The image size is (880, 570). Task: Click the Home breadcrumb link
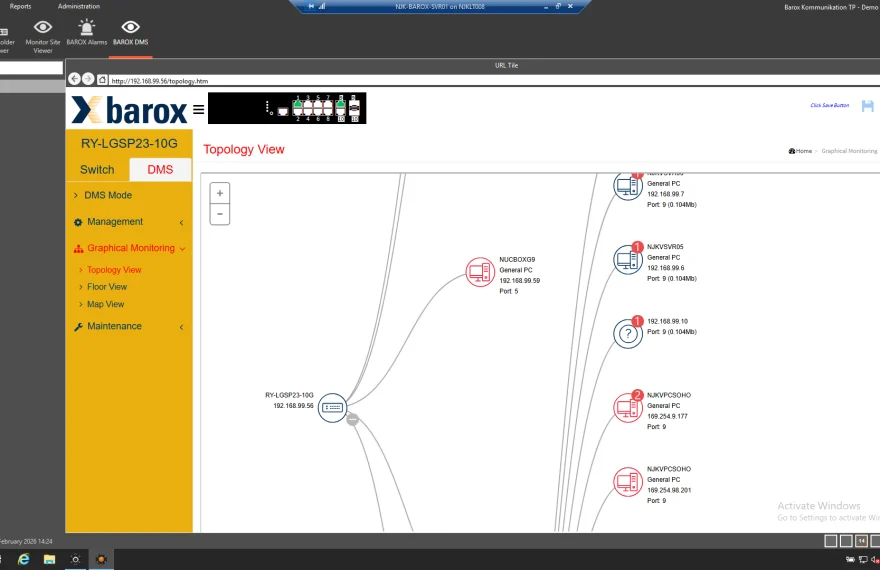click(800, 151)
